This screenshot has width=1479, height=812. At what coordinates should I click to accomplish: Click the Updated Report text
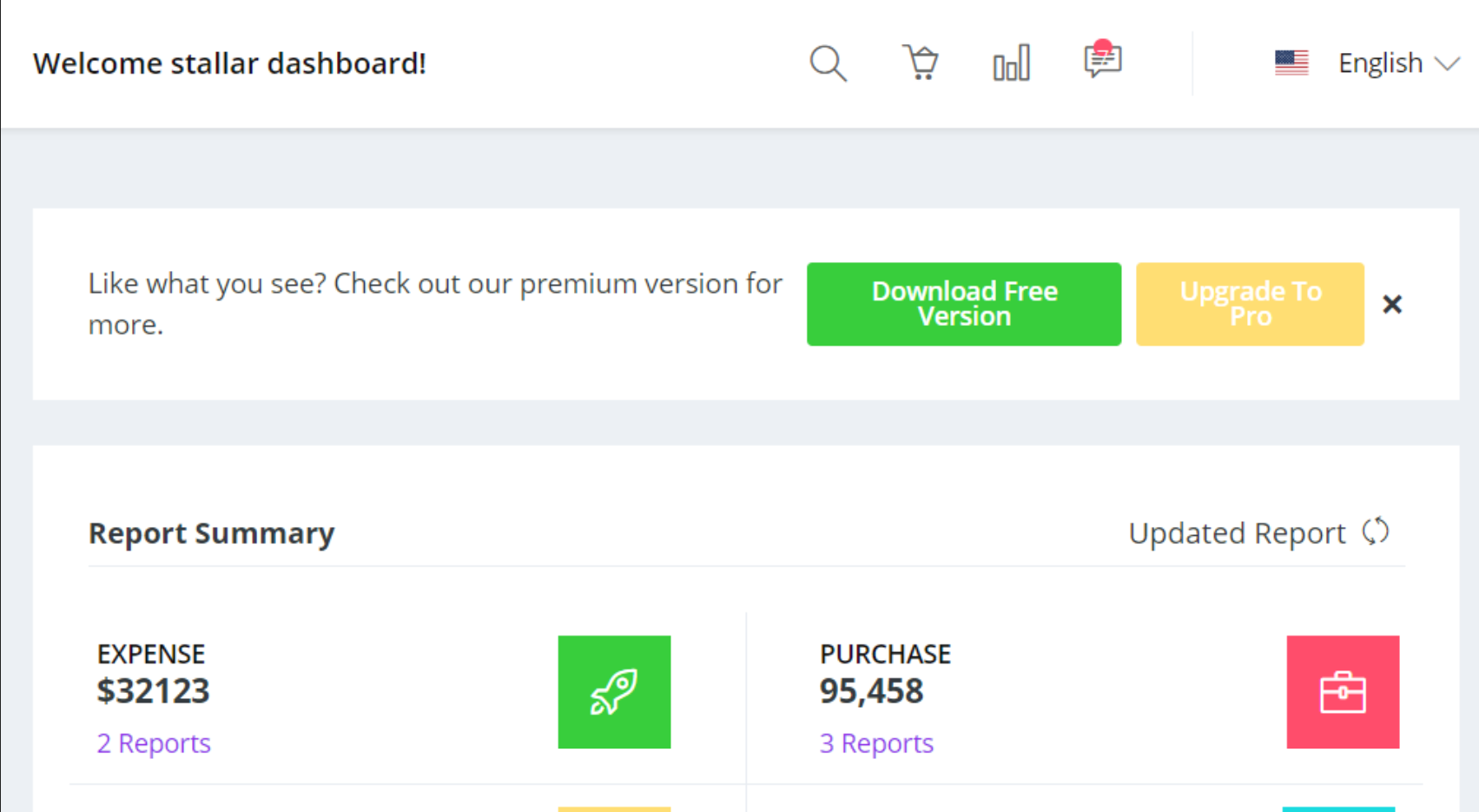click(x=1237, y=533)
